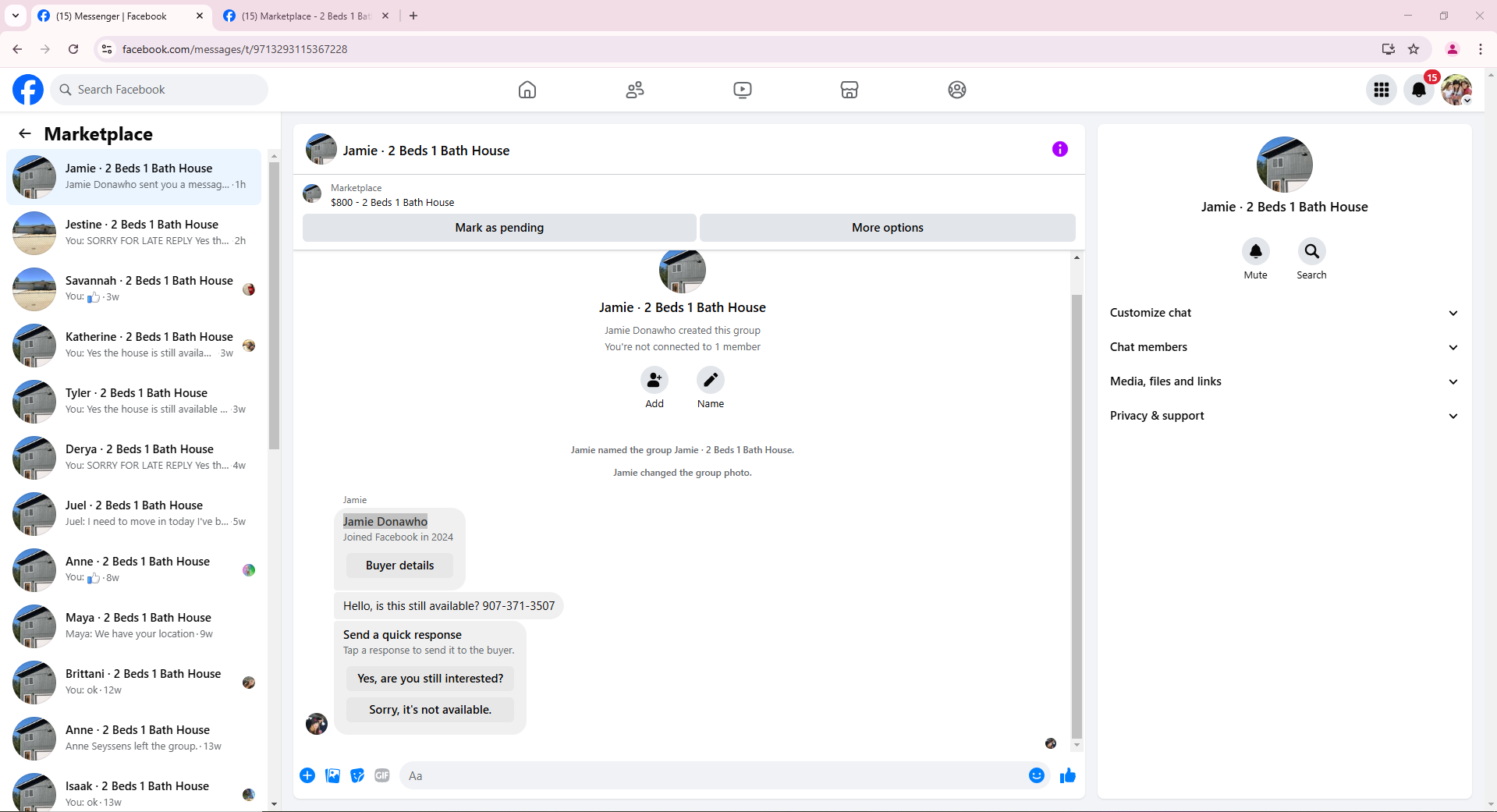The height and width of the screenshot is (812, 1497).
Task: Open the Groups icon in top navigation
Action: coord(957,90)
